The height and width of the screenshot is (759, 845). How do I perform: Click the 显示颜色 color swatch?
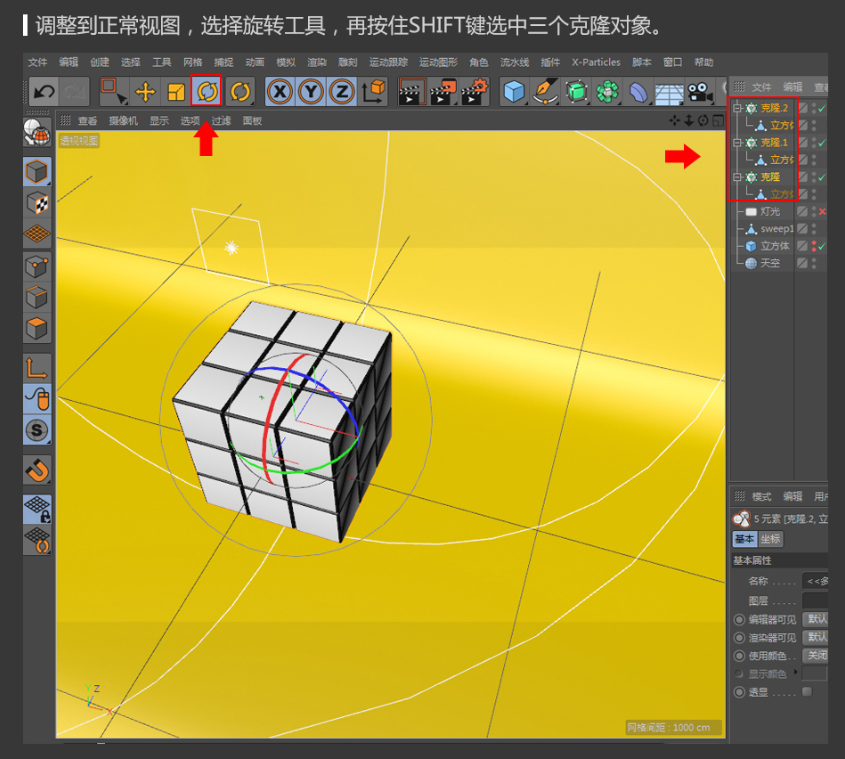tap(814, 673)
